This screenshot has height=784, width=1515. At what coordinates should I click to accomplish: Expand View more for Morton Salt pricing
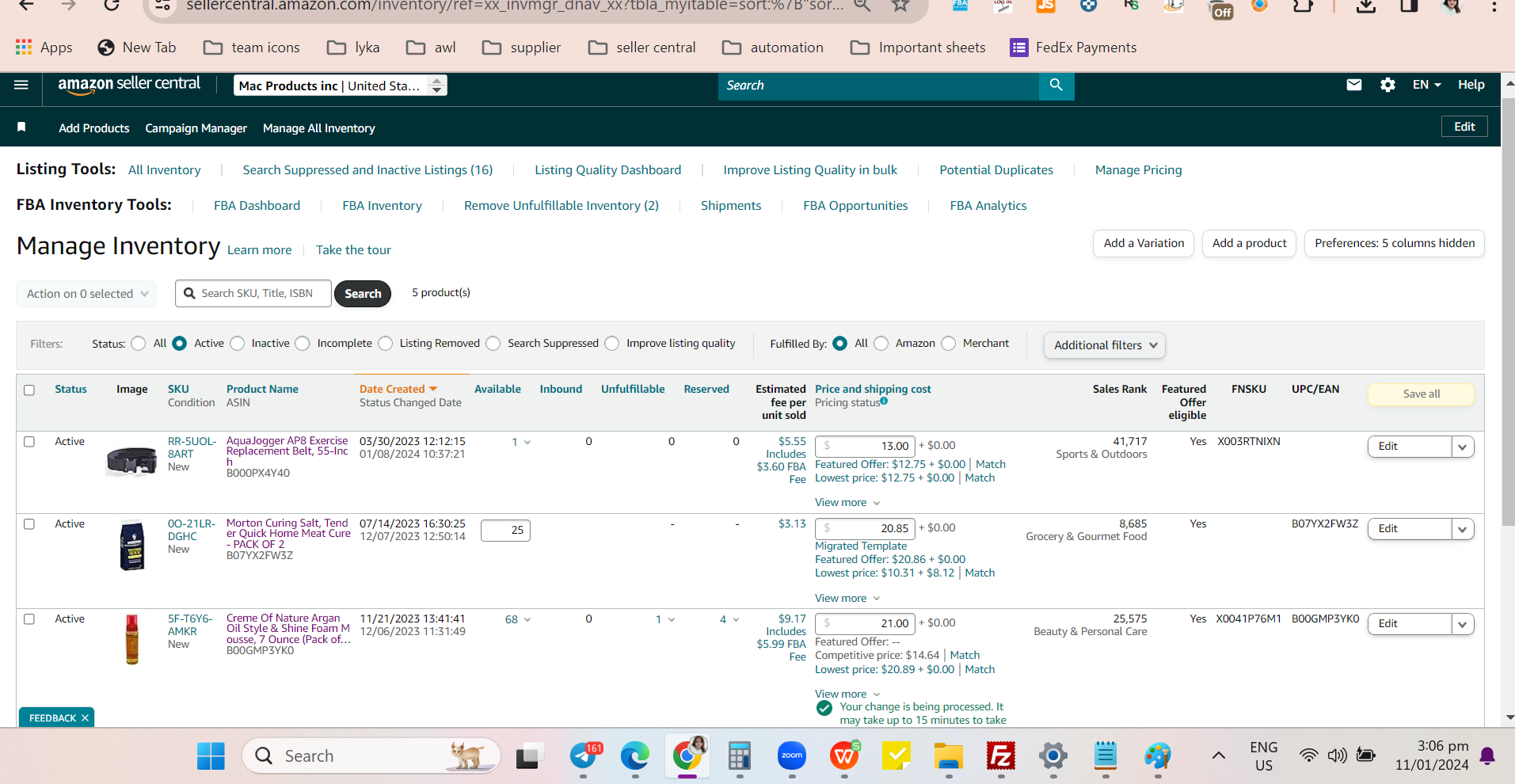847,599
